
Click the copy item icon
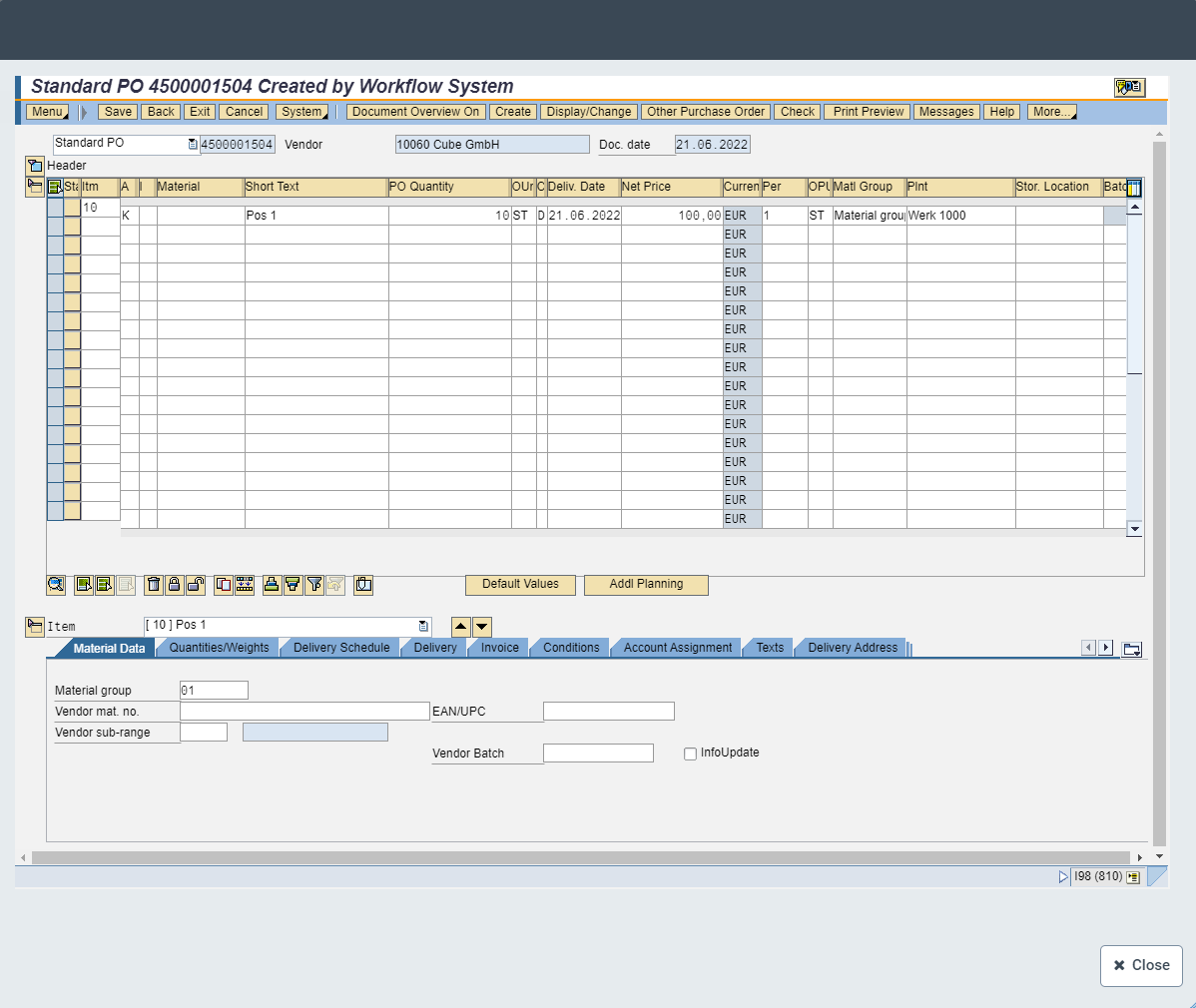[224, 585]
